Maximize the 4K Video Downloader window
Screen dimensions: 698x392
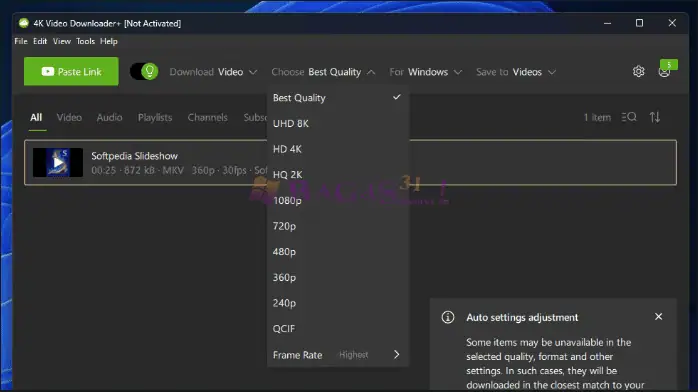coord(639,23)
